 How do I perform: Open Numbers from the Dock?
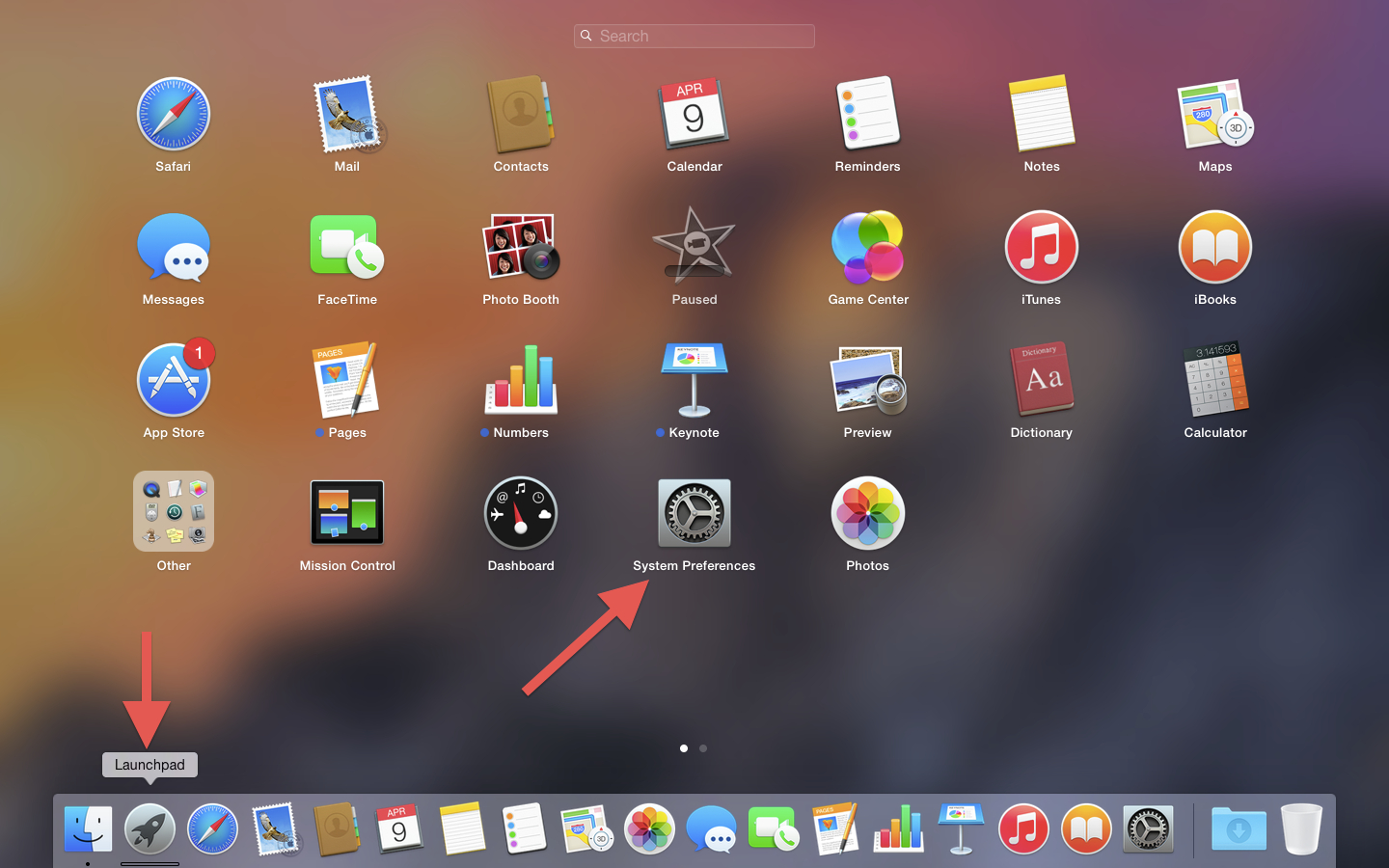[899, 828]
